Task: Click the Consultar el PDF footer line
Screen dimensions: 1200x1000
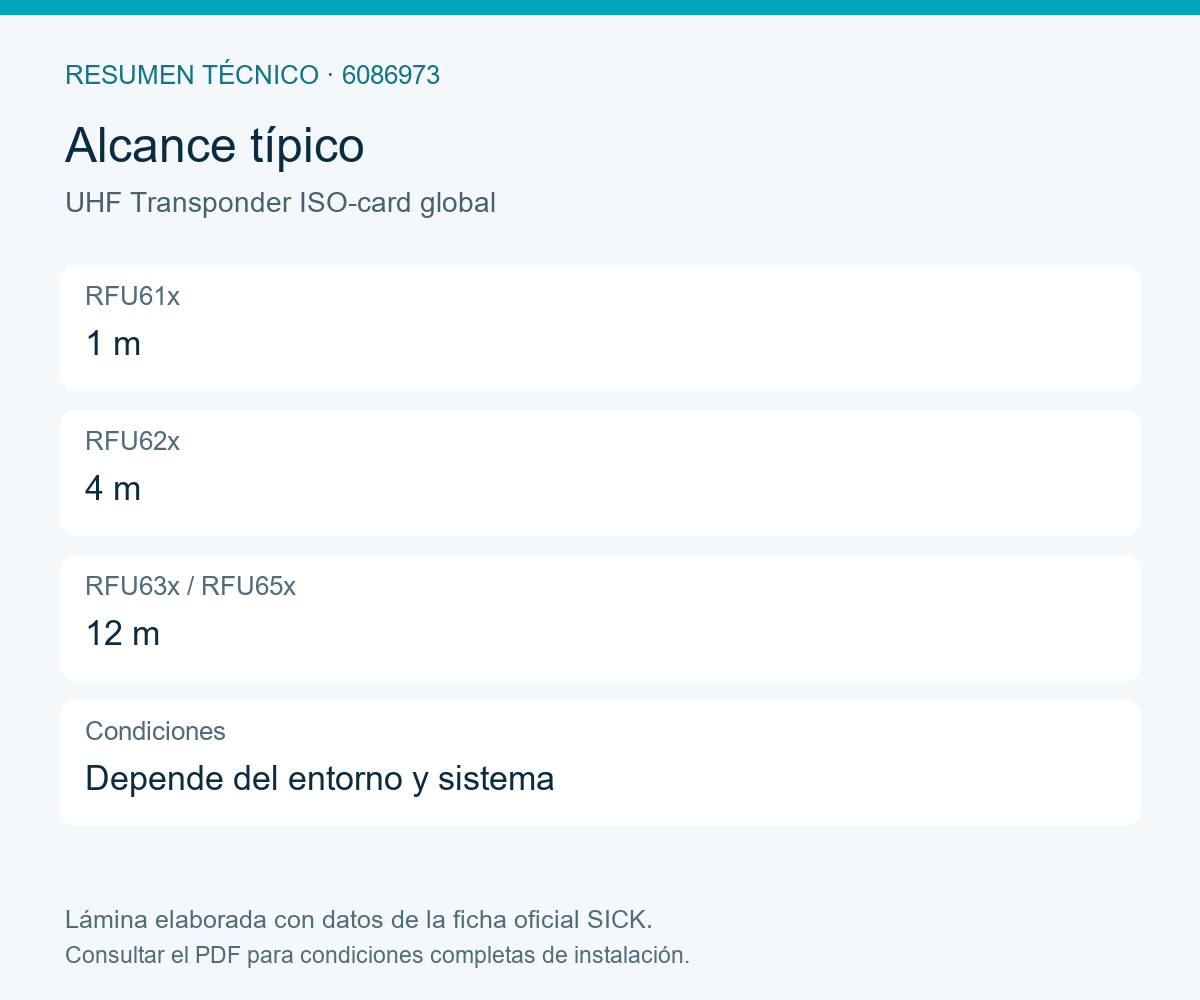Action: coord(377,955)
